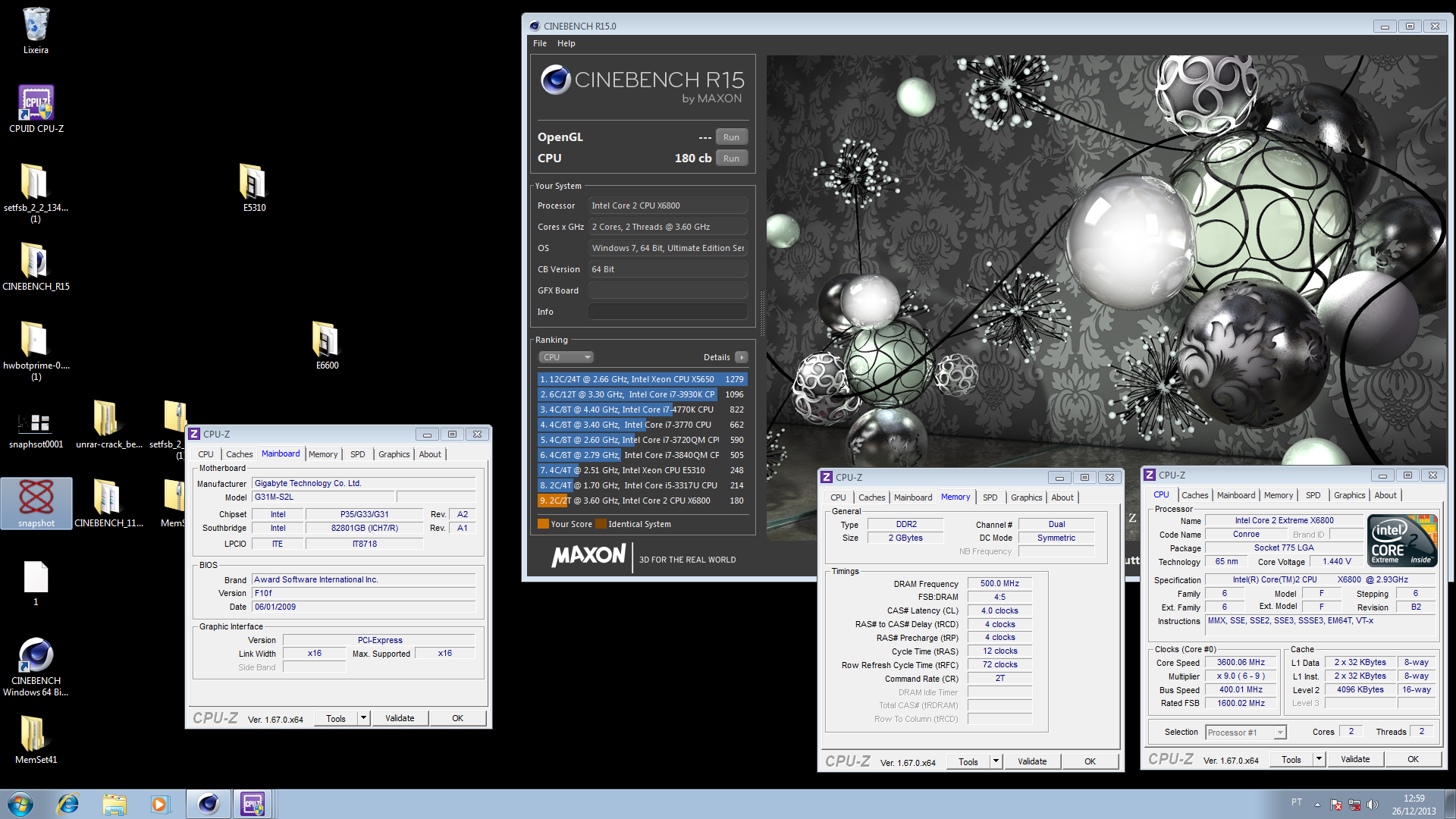The width and height of the screenshot is (1456, 819).
Task: Select ranking row Xeon CPU E5310
Action: click(642, 470)
